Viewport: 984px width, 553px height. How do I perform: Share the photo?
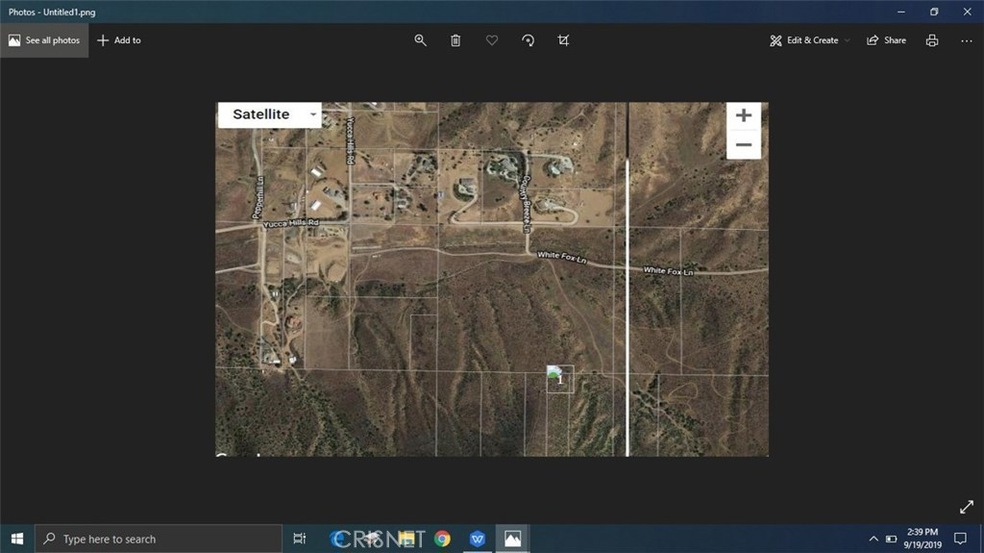click(x=886, y=40)
